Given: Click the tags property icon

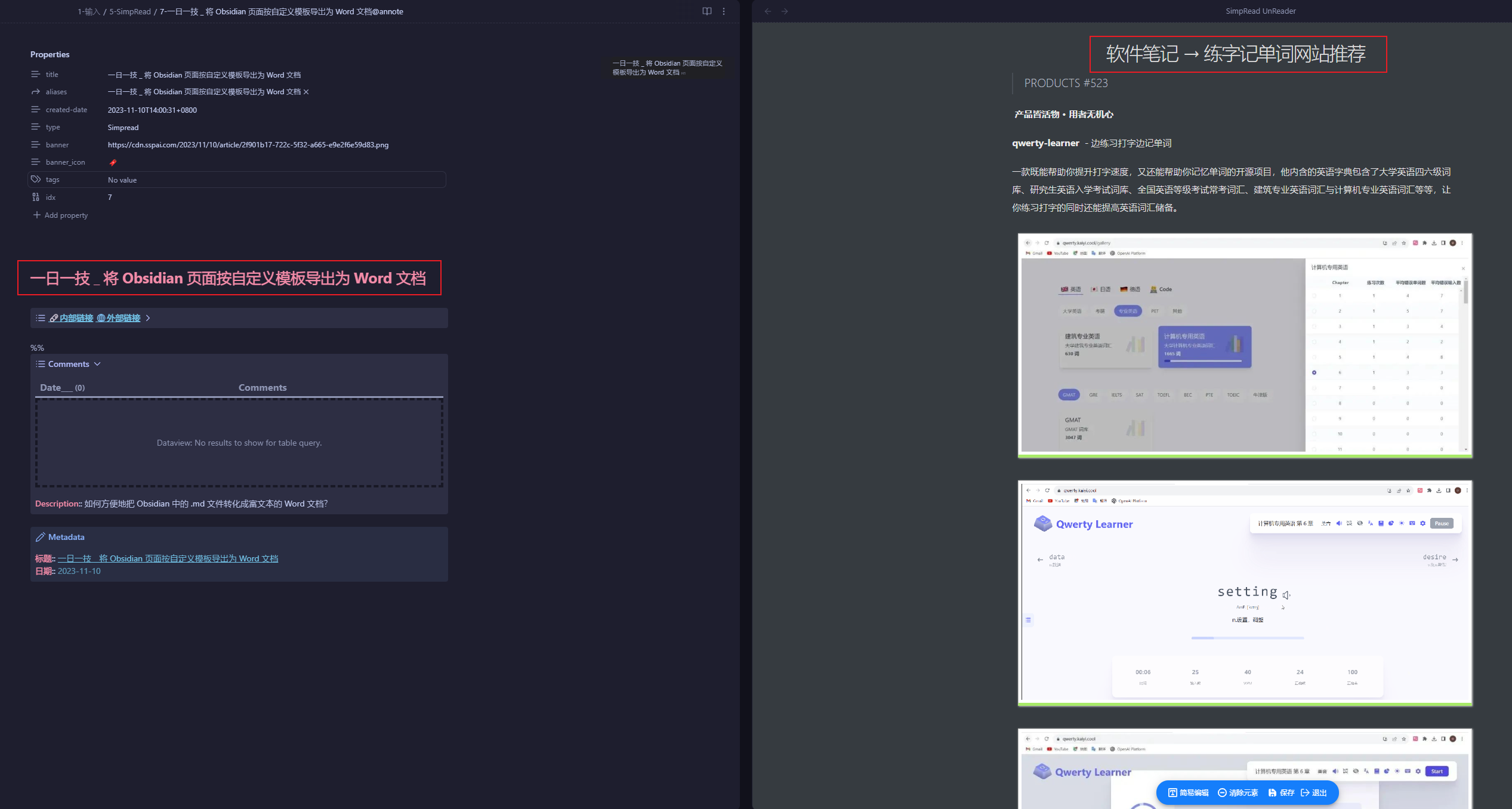Looking at the screenshot, I should tap(36, 180).
